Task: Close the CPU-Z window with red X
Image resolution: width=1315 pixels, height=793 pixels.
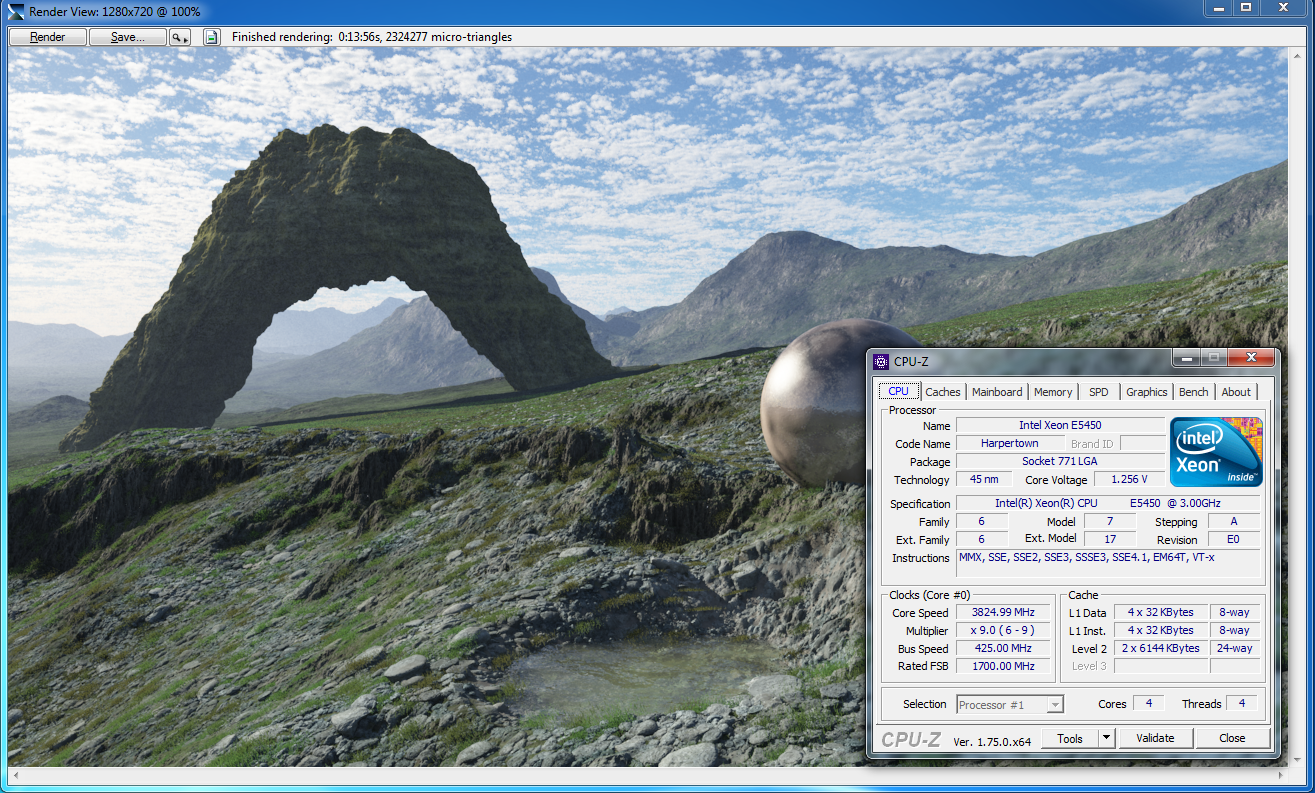Action: 1250,357
